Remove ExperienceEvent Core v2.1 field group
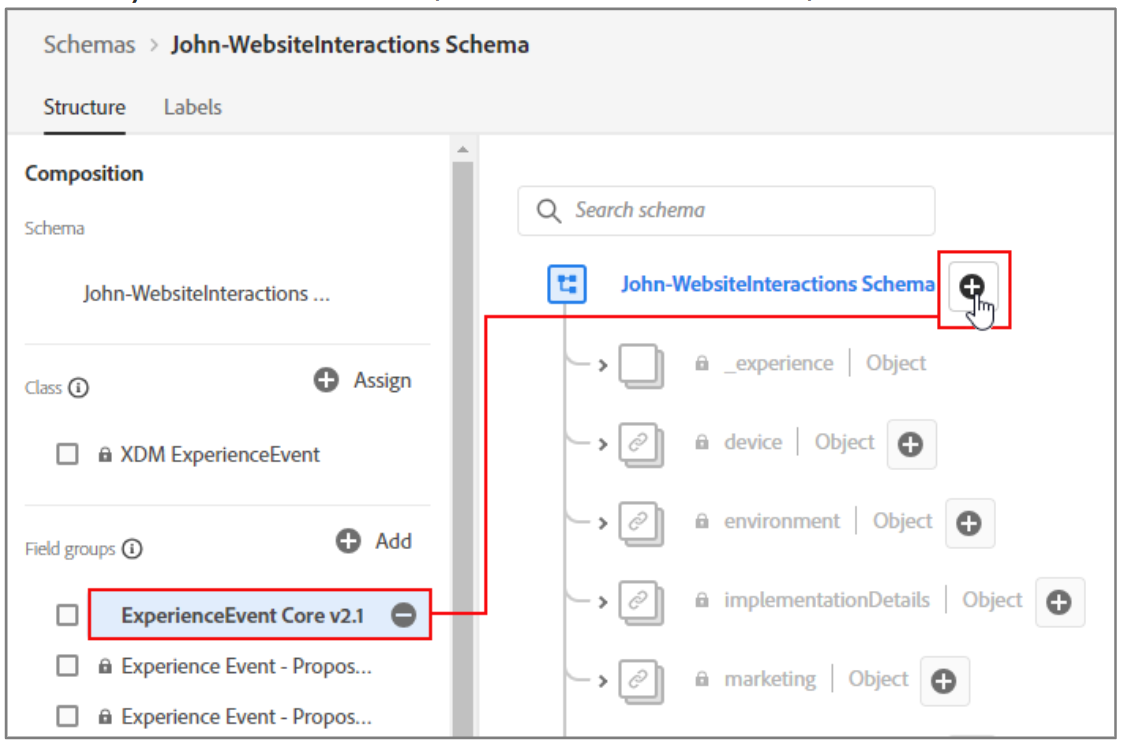 tap(404, 615)
